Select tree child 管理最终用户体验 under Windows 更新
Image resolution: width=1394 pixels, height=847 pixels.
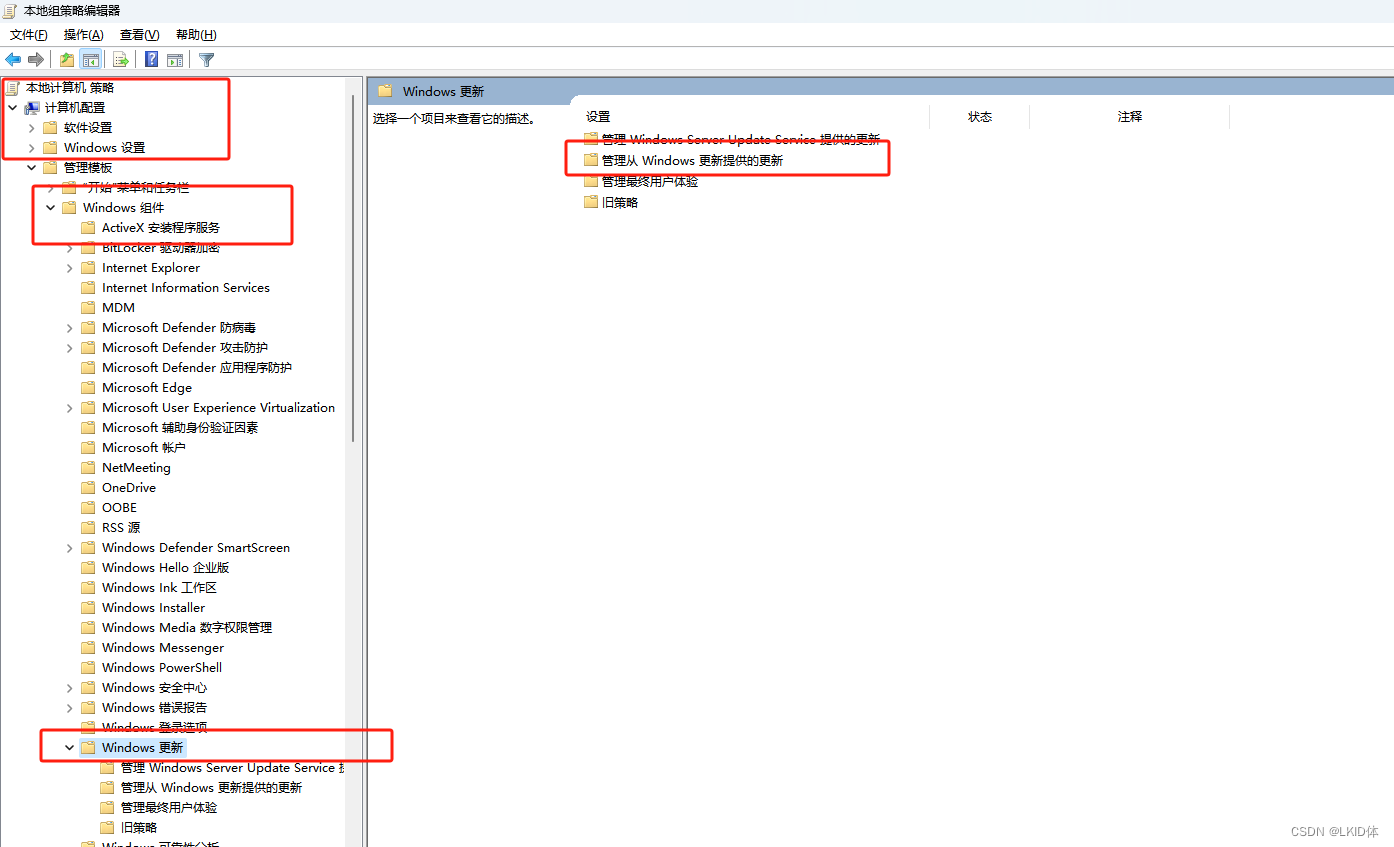click(x=169, y=808)
